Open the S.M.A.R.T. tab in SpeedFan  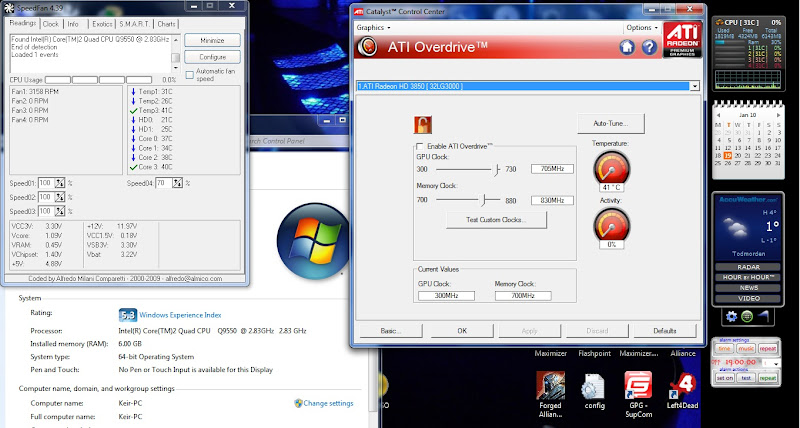[134, 24]
